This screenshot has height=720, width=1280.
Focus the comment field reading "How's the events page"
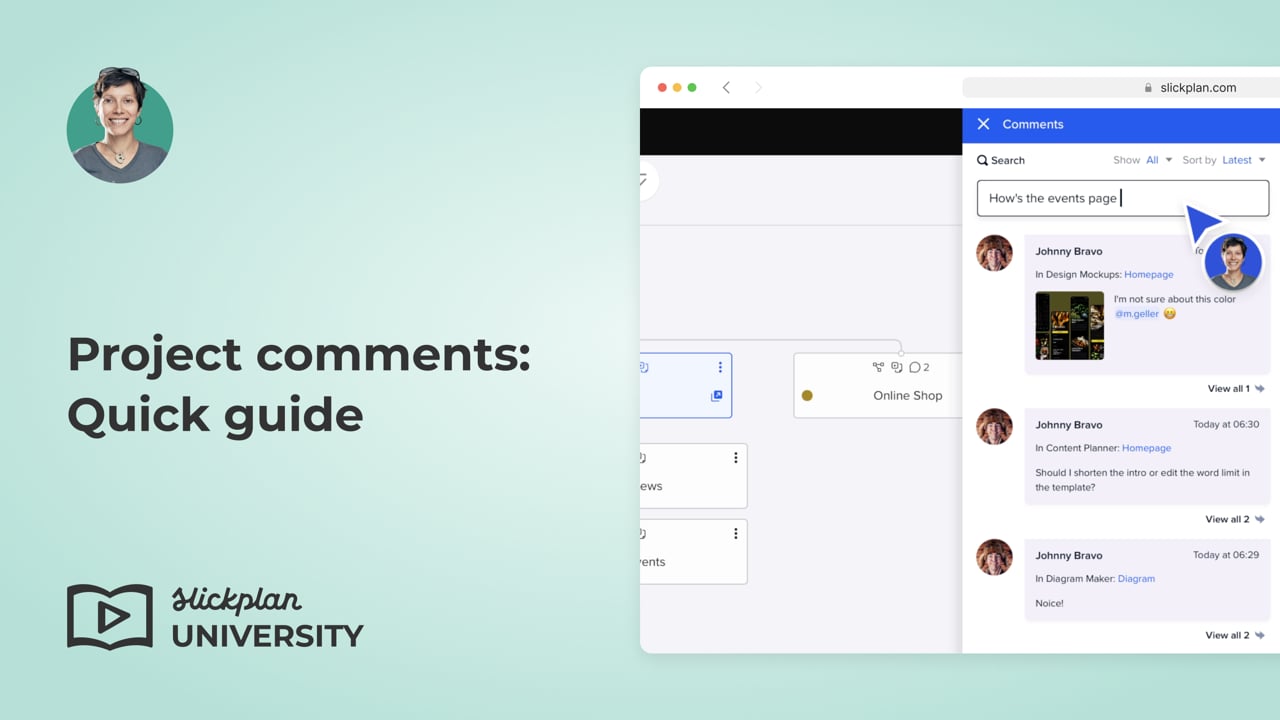pos(1123,198)
